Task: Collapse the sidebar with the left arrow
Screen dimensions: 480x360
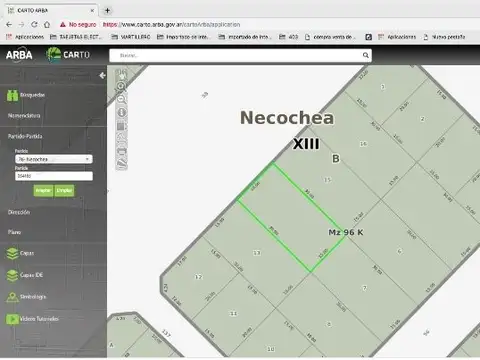Action: (102, 76)
